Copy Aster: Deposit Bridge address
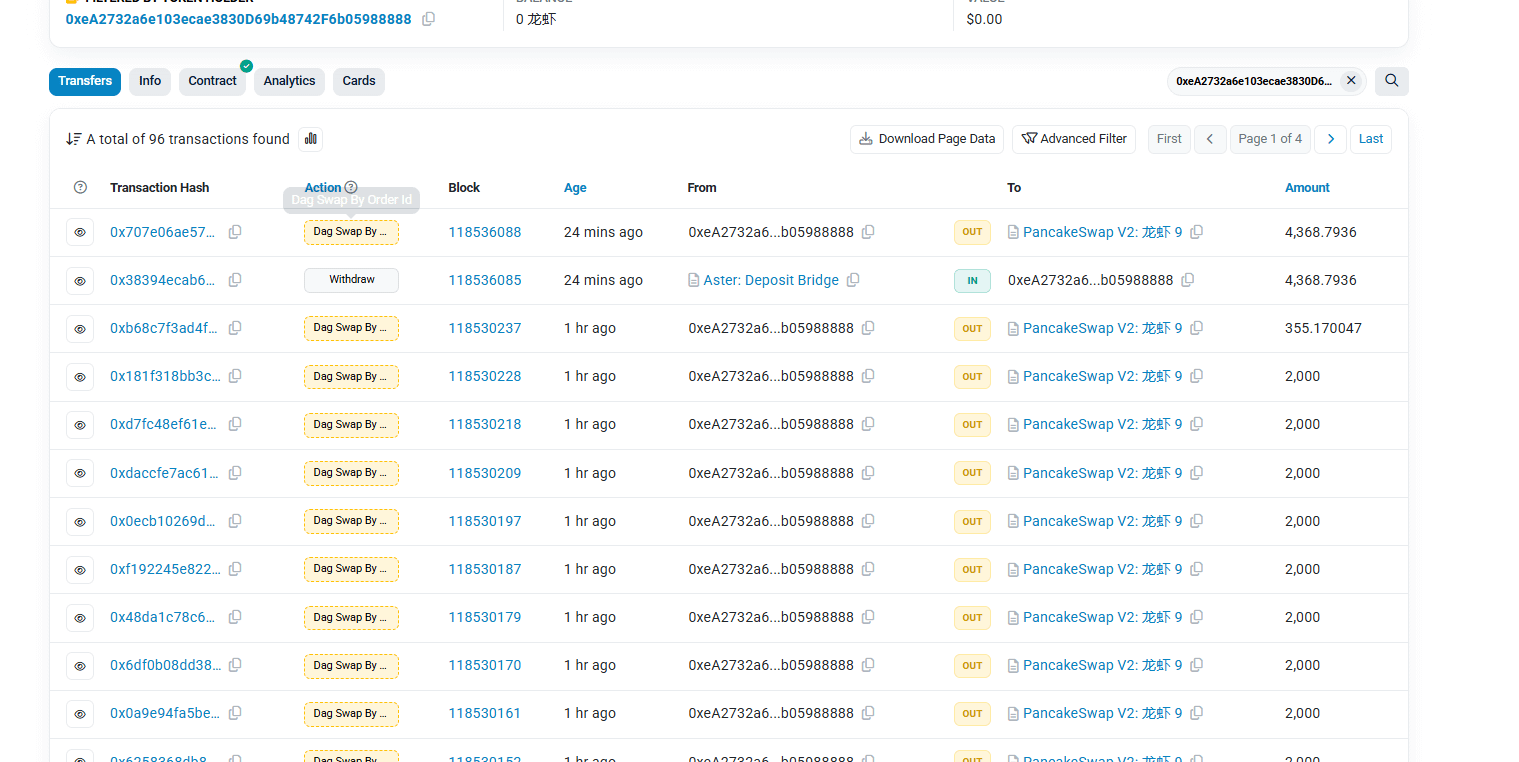Screen dimensions: 1519x762 (x=853, y=280)
